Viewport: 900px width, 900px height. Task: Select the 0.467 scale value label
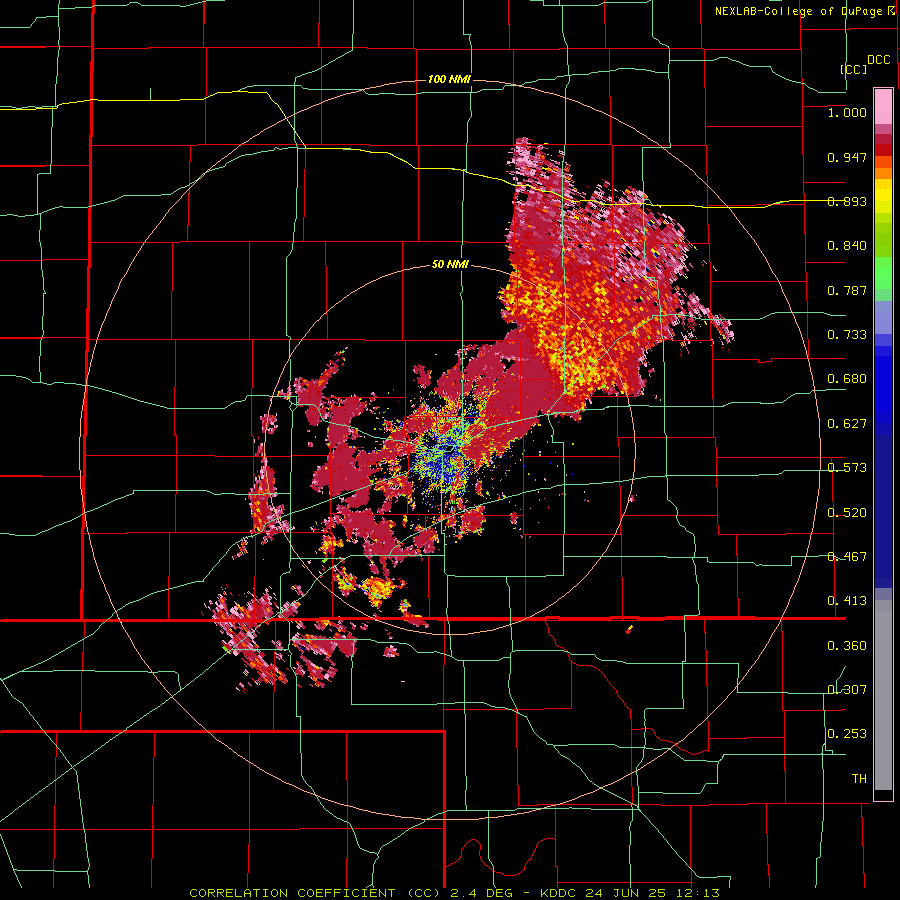847,557
